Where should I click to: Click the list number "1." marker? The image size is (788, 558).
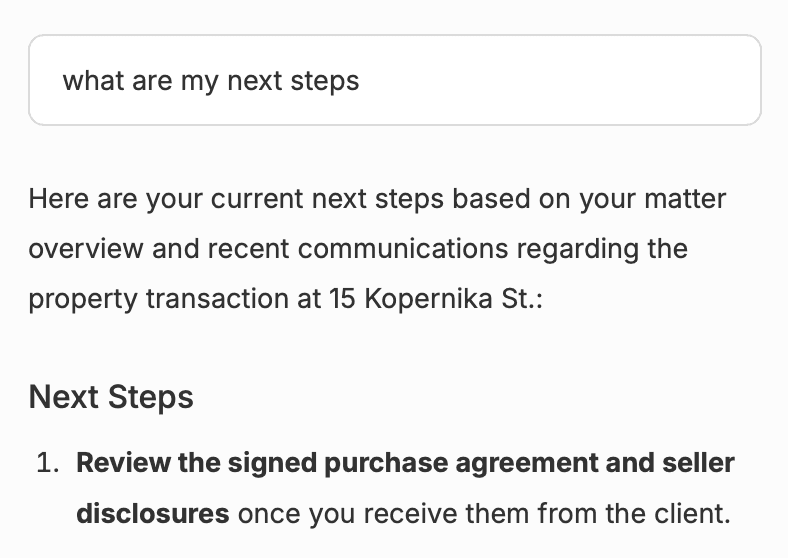pos(49,464)
